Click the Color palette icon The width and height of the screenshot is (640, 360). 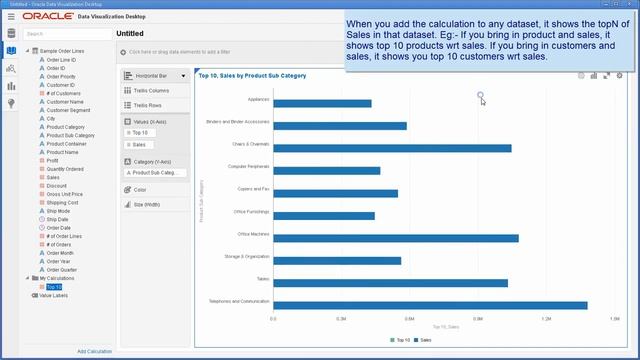128,190
